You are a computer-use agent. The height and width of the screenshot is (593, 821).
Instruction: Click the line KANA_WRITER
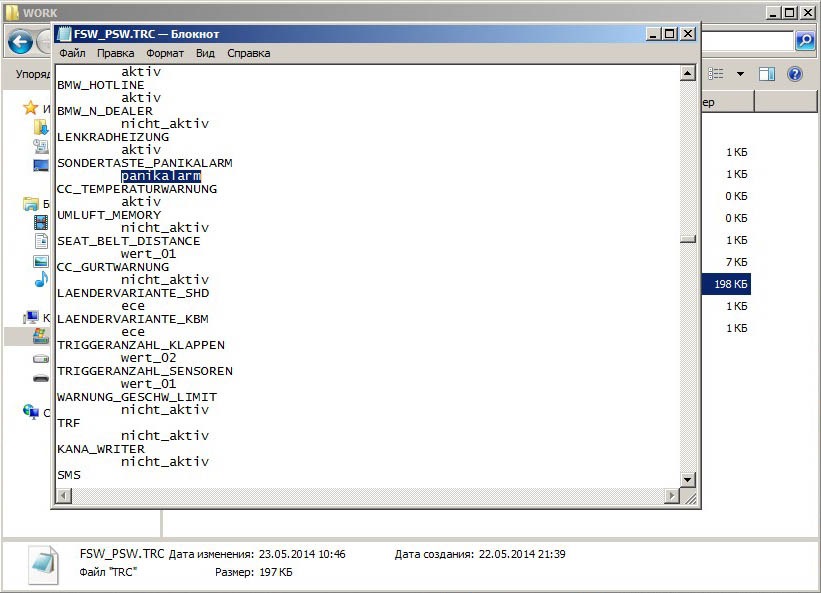pyautogui.click(x=101, y=449)
